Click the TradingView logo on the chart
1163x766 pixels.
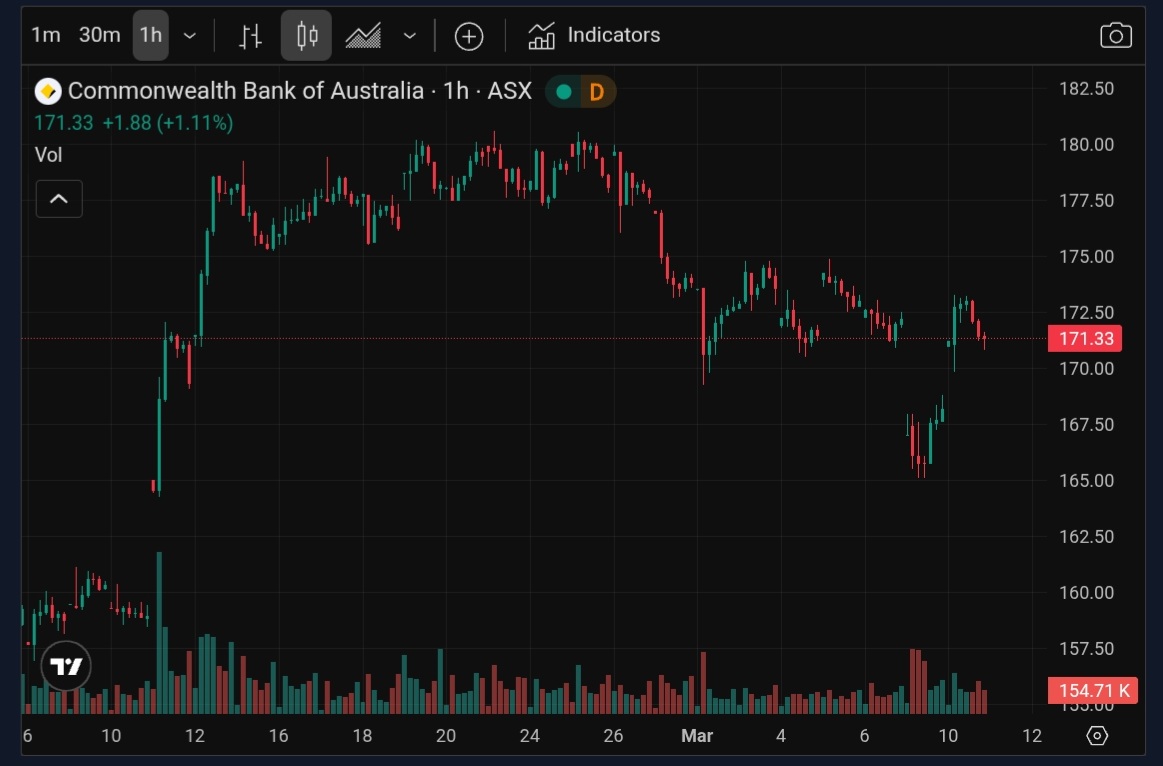[66, 666]
